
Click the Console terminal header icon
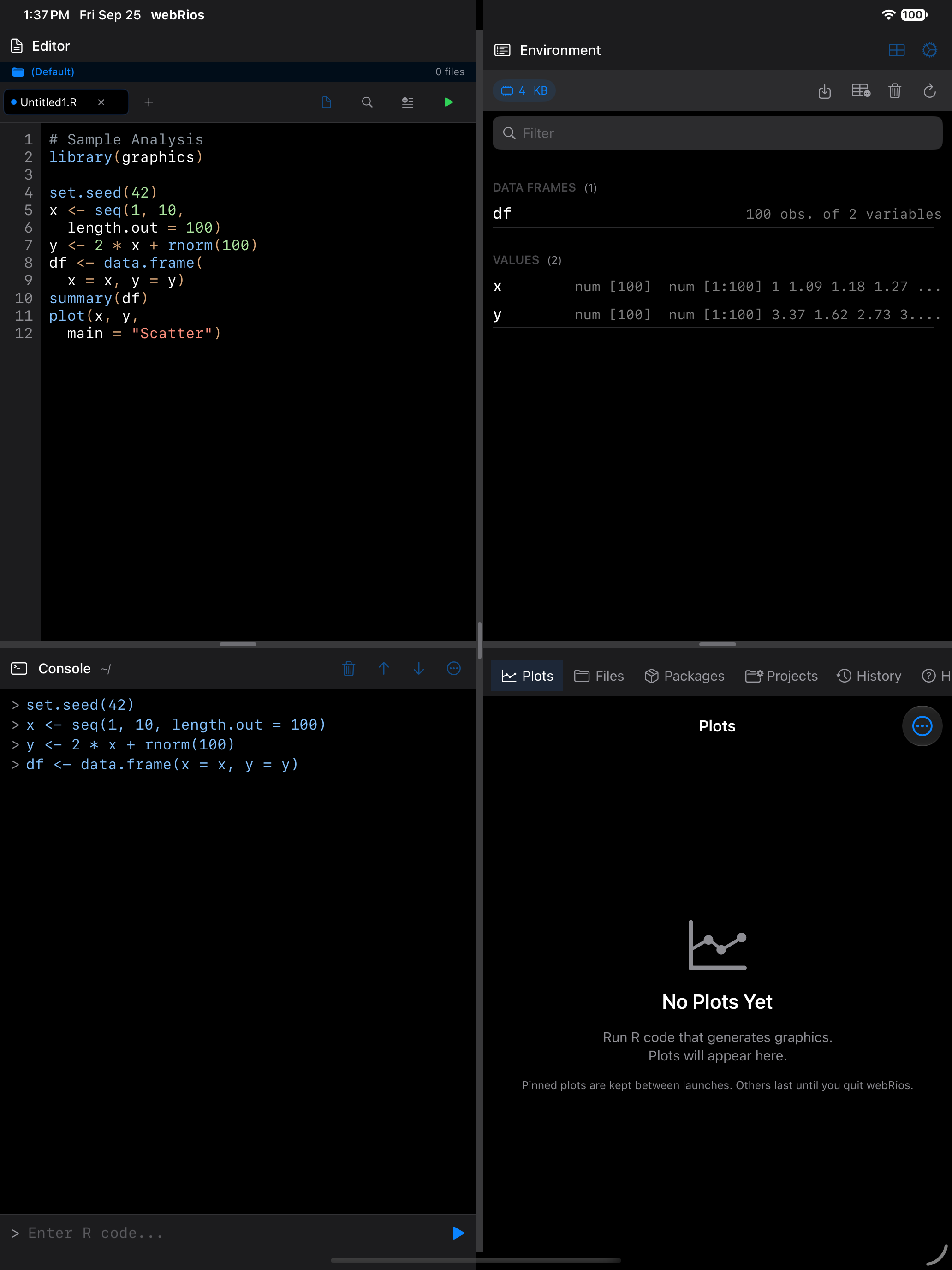pos(19,668)
